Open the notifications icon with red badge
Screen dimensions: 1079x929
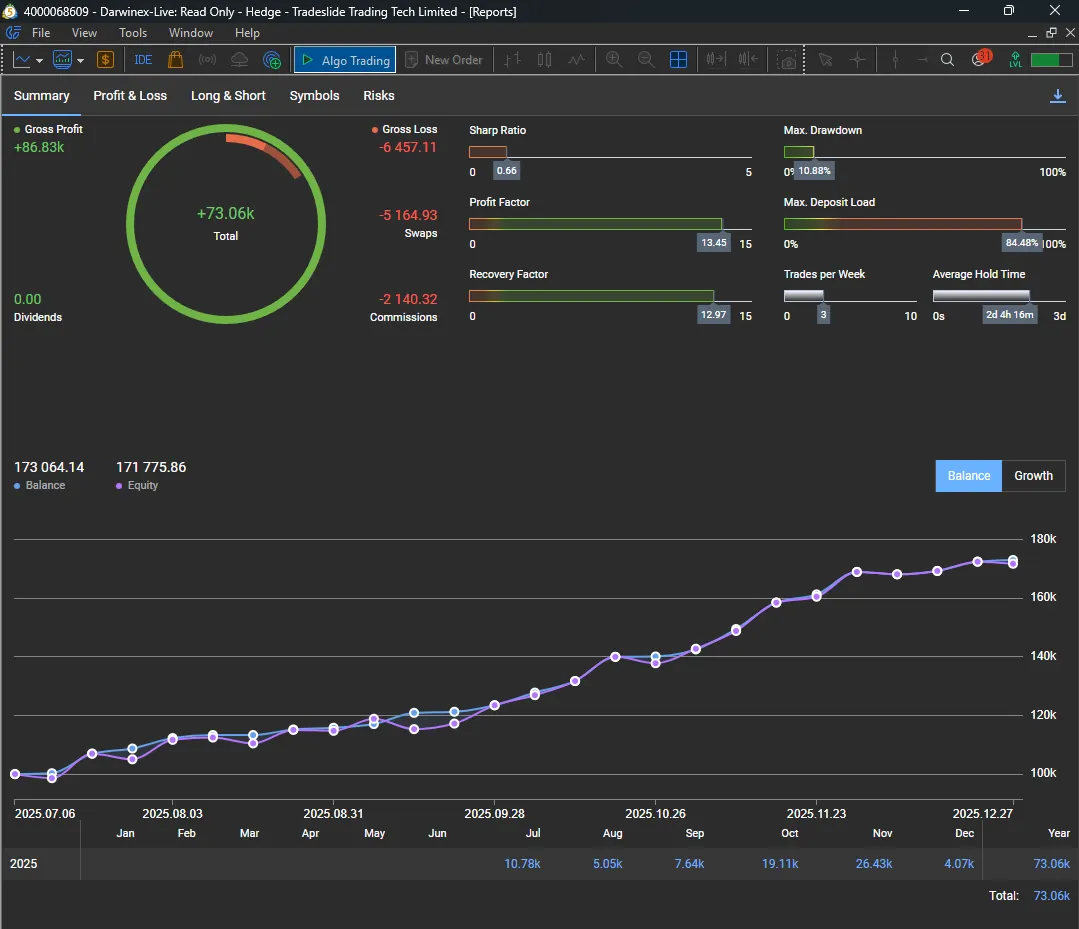pyautogui.click(x=979, y=60)
